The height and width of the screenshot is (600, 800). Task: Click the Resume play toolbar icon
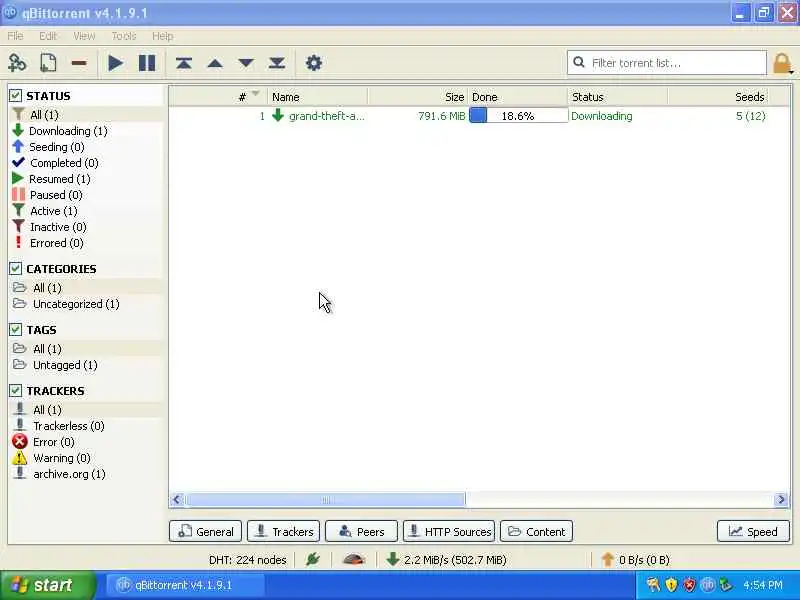116,63
